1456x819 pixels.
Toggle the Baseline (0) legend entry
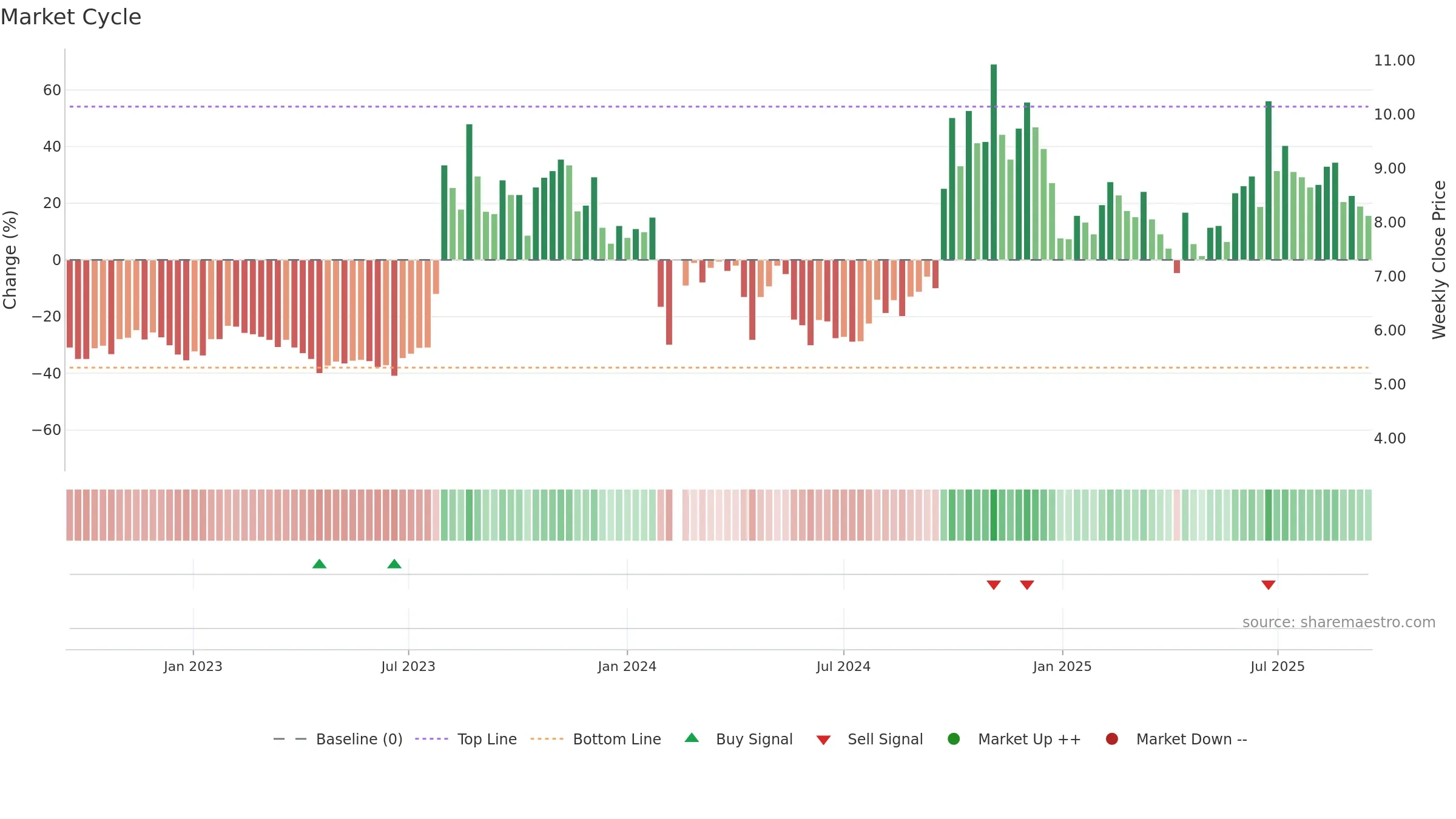[x=338, y=739]
